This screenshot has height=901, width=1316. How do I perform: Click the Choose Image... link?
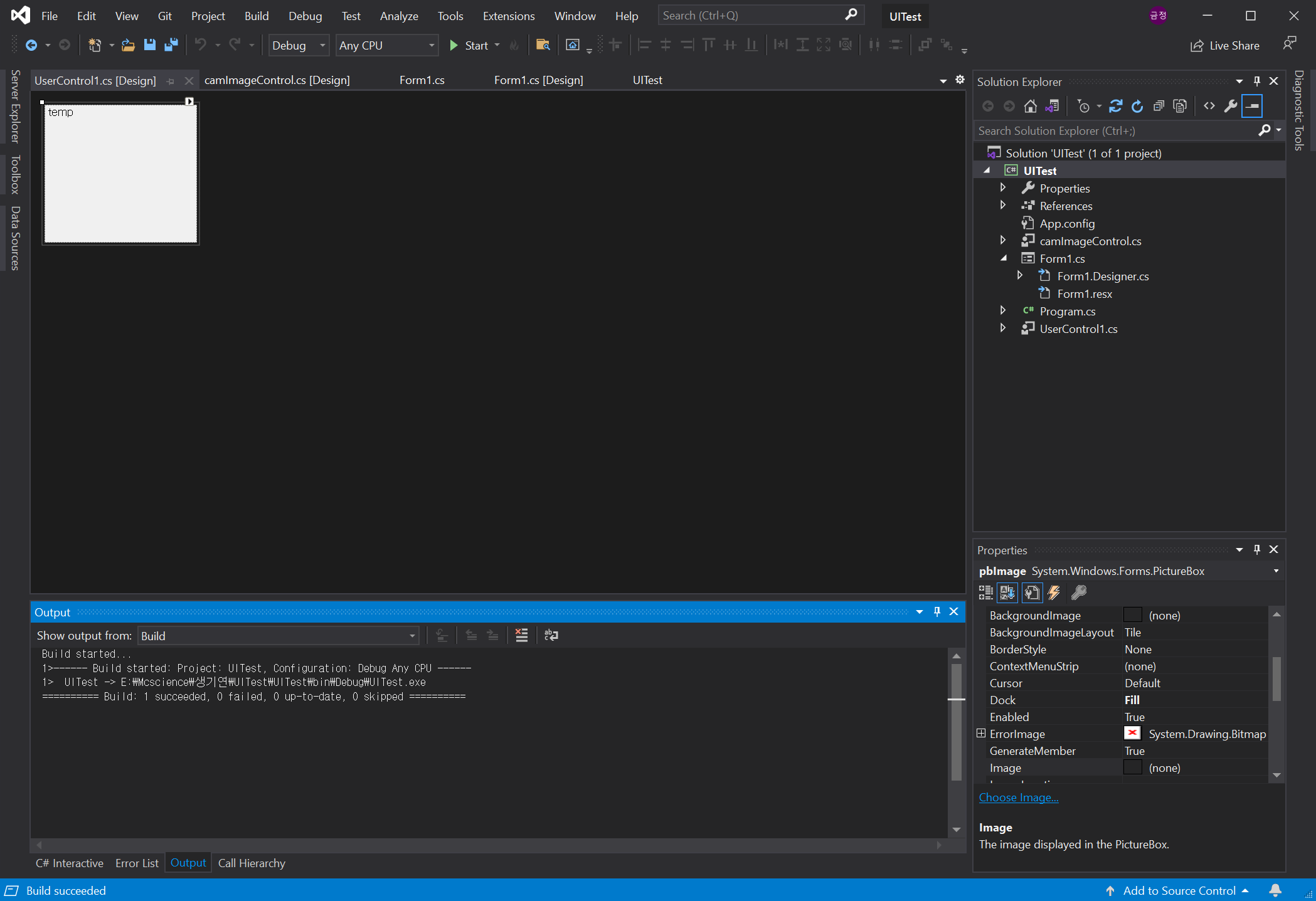[1018, 798]
